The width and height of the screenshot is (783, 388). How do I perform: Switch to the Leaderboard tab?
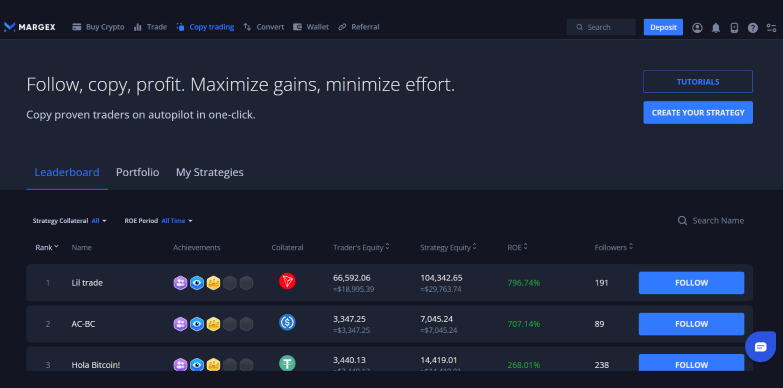click(x=67, y=172)
